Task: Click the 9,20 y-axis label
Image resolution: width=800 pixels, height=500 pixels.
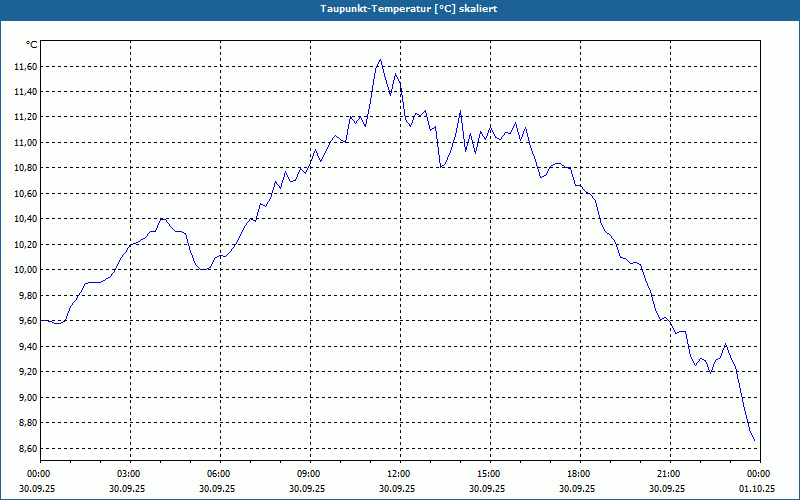Action: (28, 372)
